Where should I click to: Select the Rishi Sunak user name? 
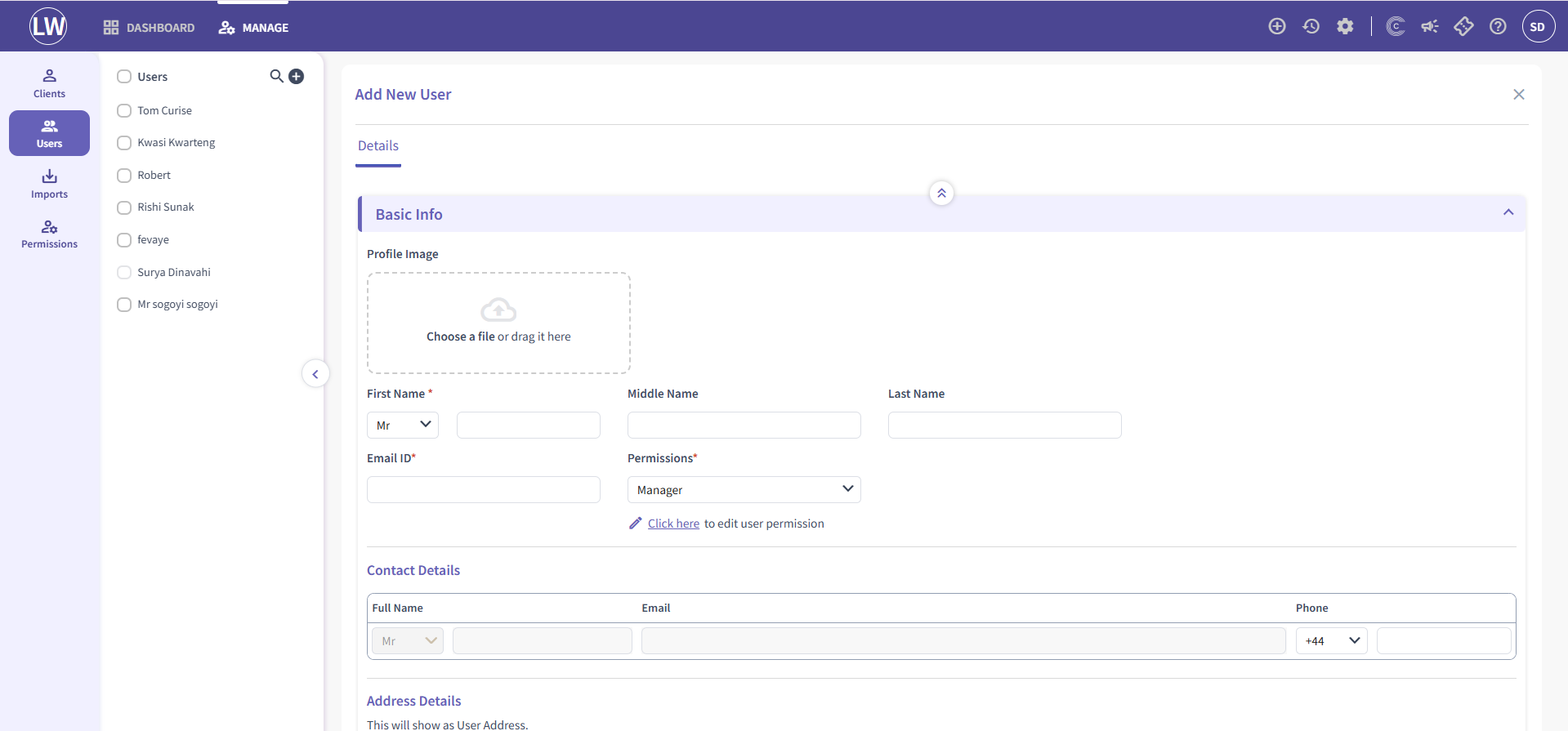[x=166, y=207]
